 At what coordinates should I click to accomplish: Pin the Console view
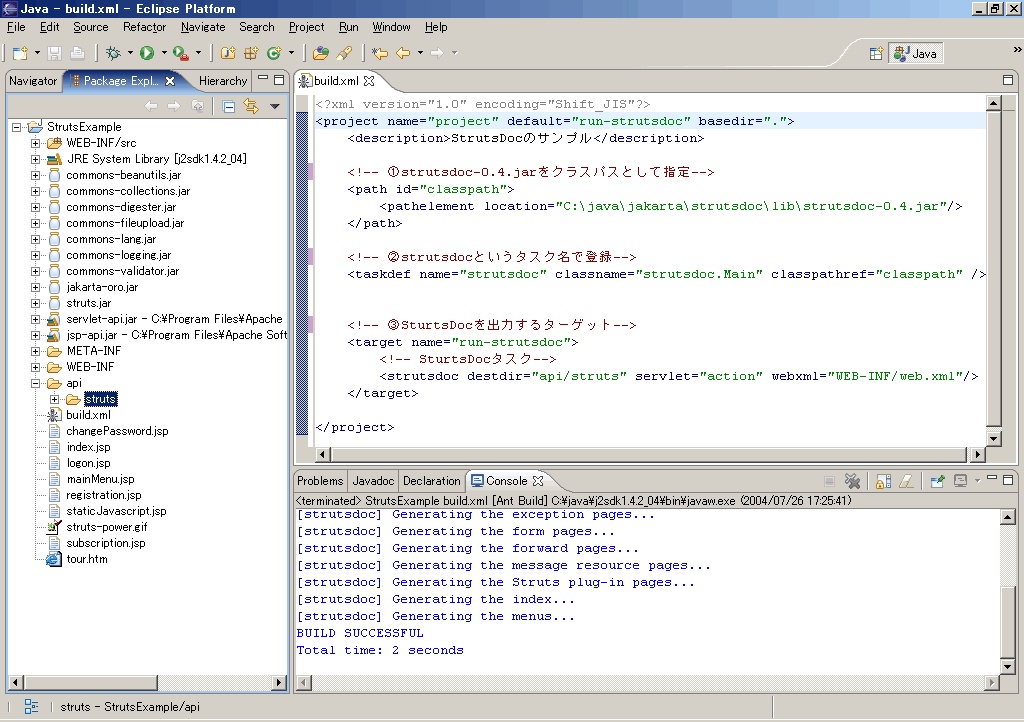point(938,481)
